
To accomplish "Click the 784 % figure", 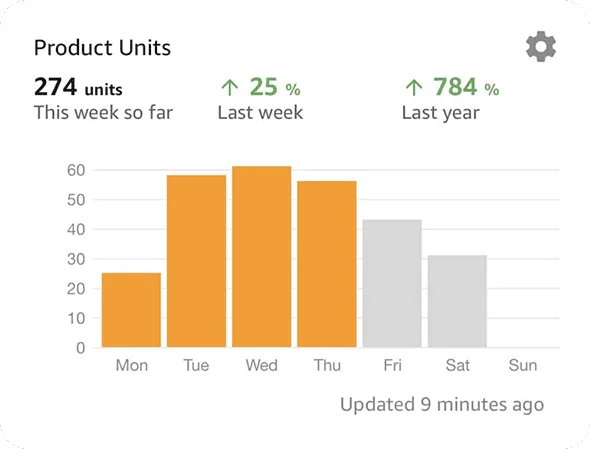I will (466, 87).
